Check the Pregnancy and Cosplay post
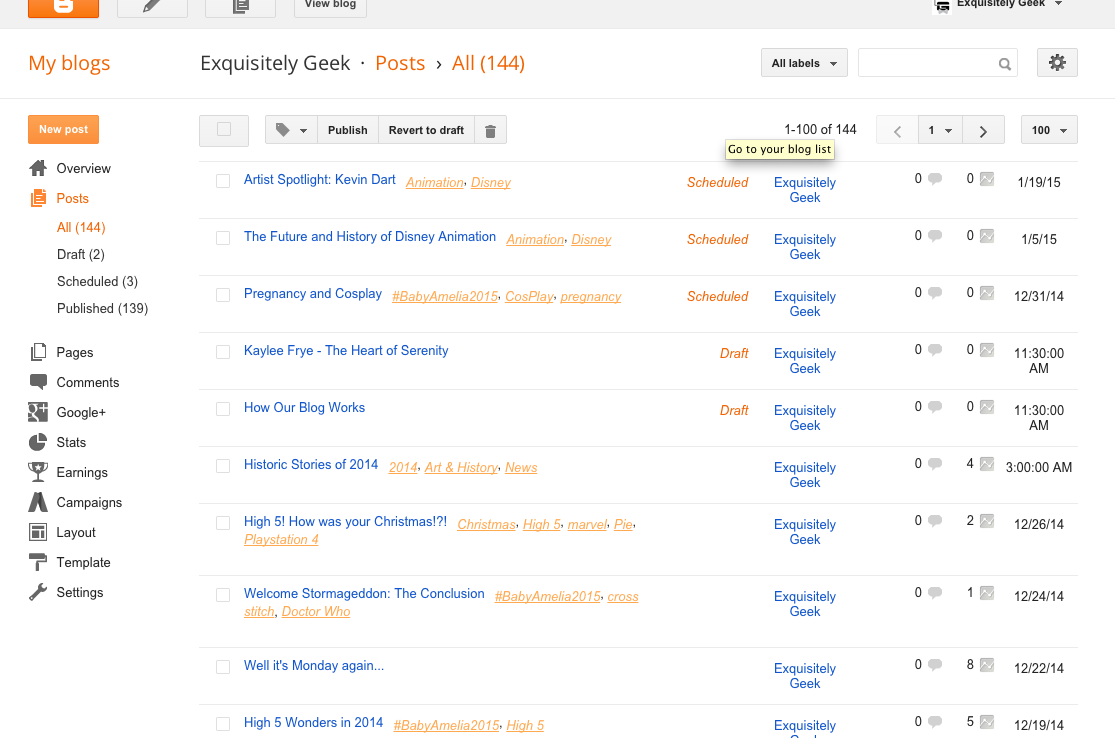This screenshot has height=738, width=1115. 223,295
